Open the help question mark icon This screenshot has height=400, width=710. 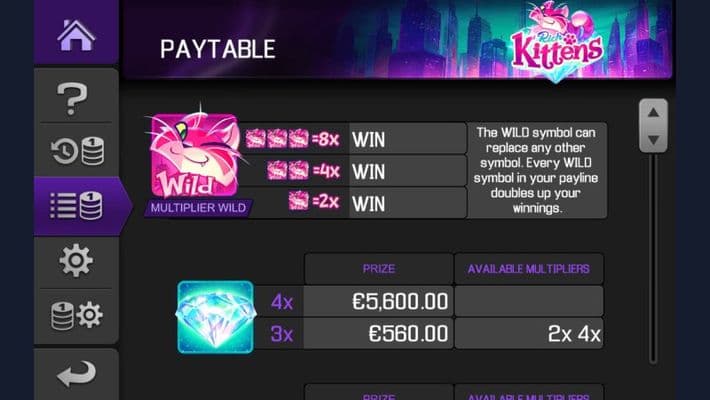tap(72, 98)
